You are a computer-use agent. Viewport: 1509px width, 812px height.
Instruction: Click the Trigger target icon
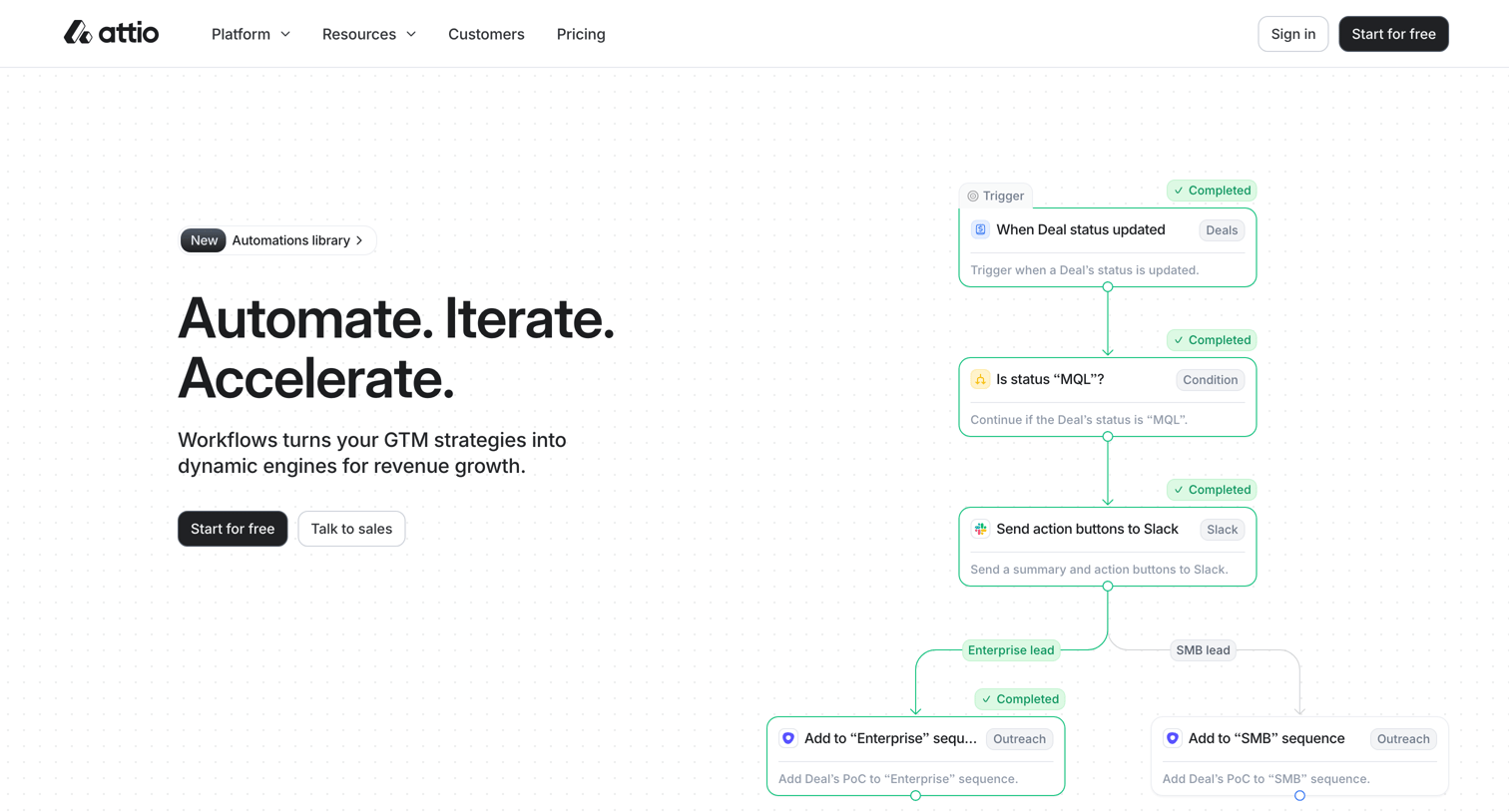coord(973,197)
